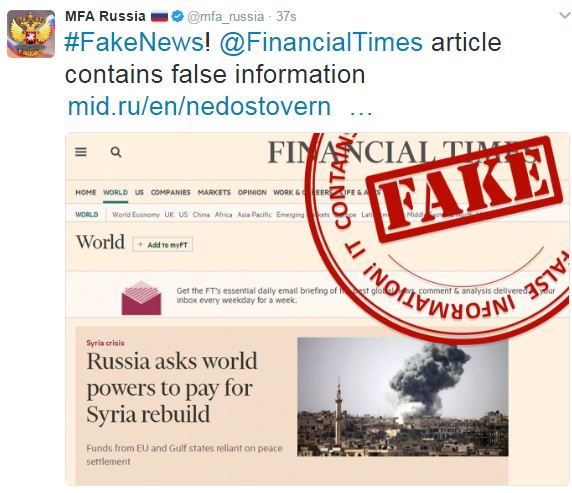This screenshot has width=572, height=493.
Task: Follow the mid.ru/en/nedostovern link
Action: coord(199,106)
